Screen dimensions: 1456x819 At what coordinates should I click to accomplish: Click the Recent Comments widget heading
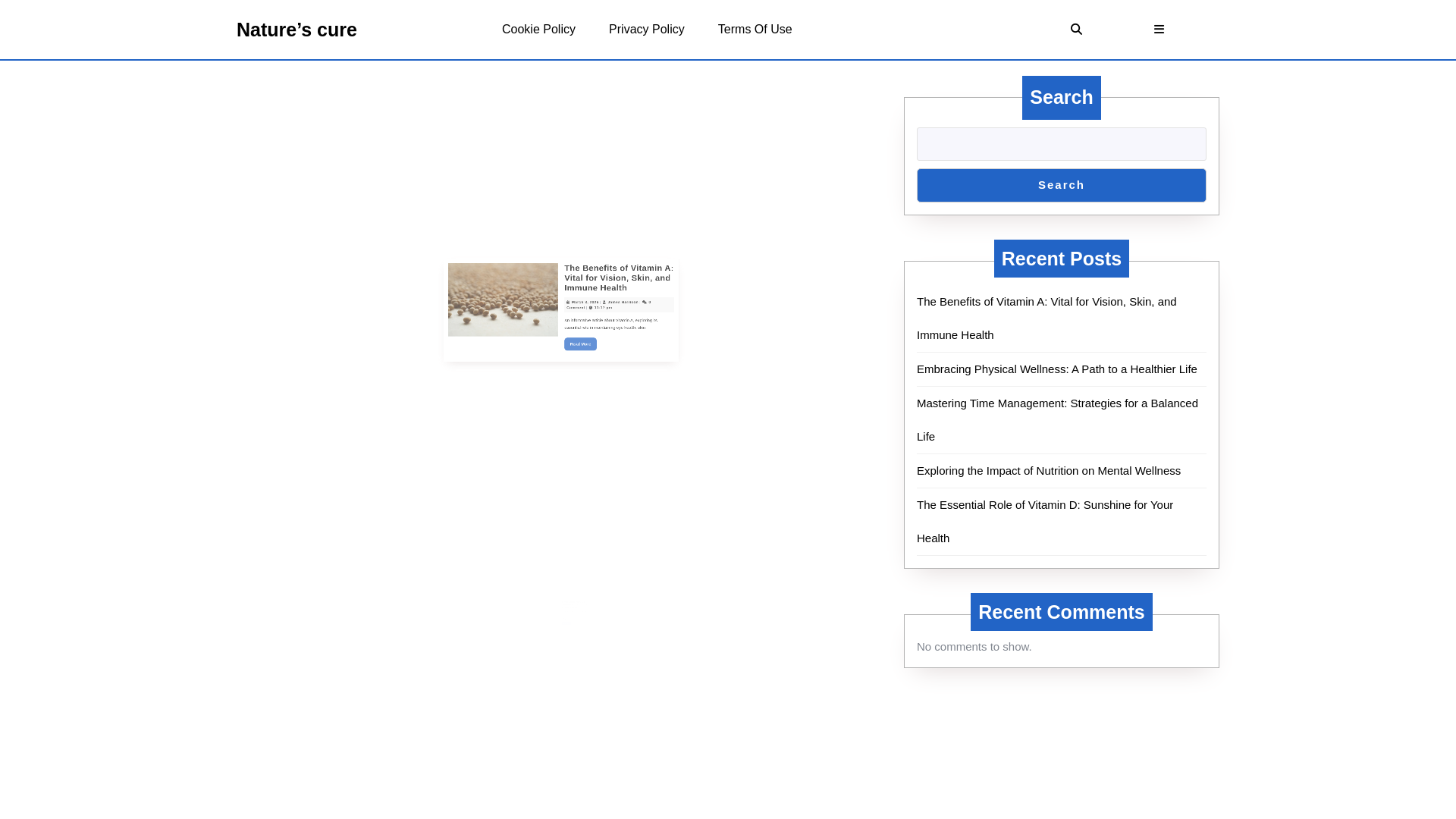click(1061, 612)
